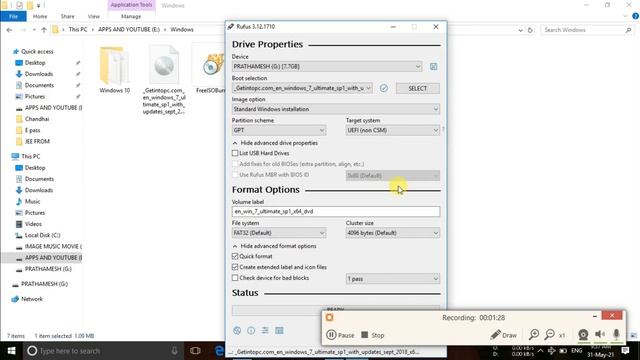Stop the screen recording
Image resolution: width=640 pixels, height=360 pixels.
pyautogui.click(x=373, y=335)
